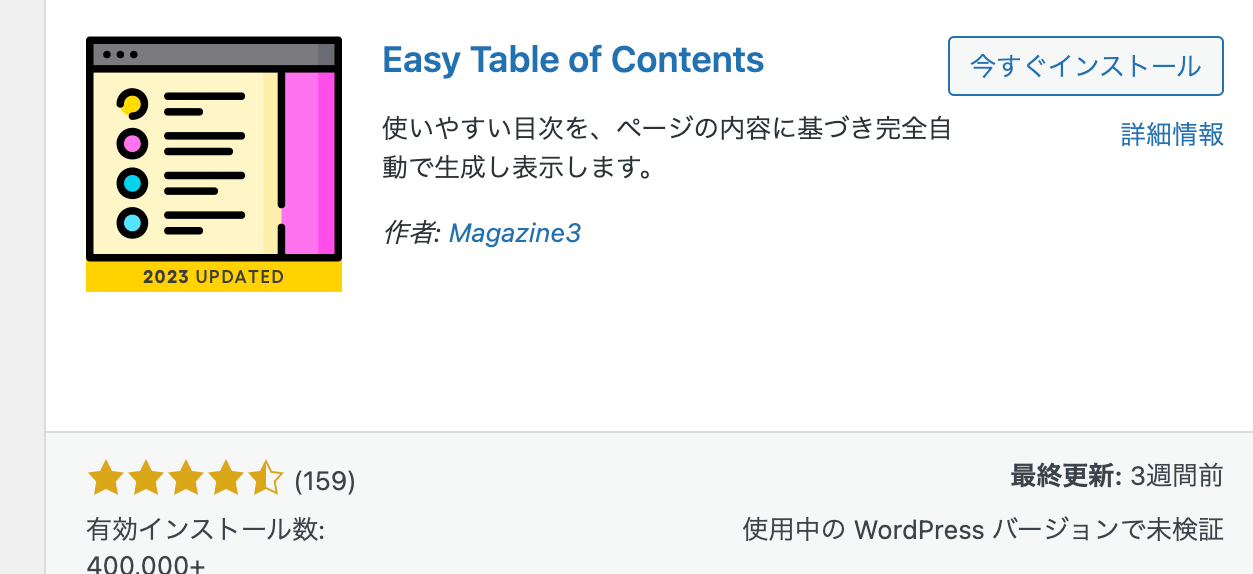The image size is (1253, 574).
Task: Open the Easy Table of Contents title link
Action: tap(573, 60)
